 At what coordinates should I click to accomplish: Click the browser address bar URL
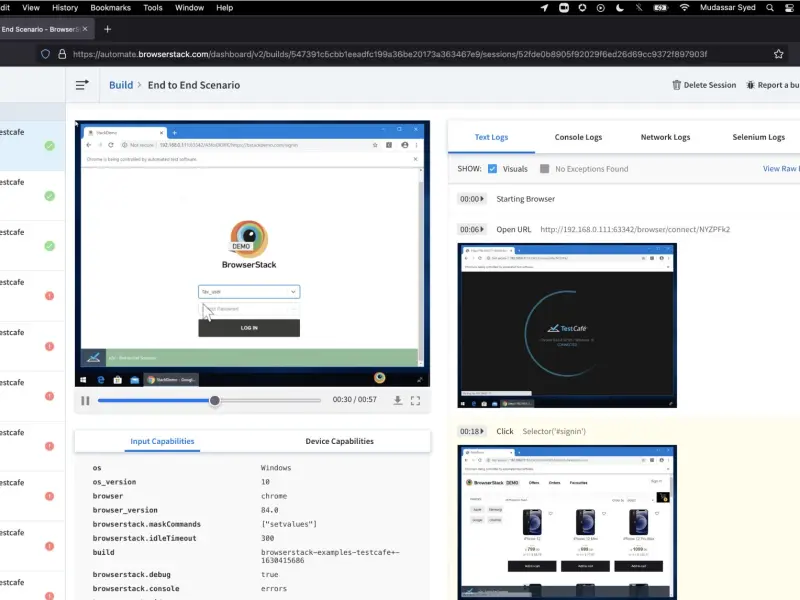pos(390,54)
